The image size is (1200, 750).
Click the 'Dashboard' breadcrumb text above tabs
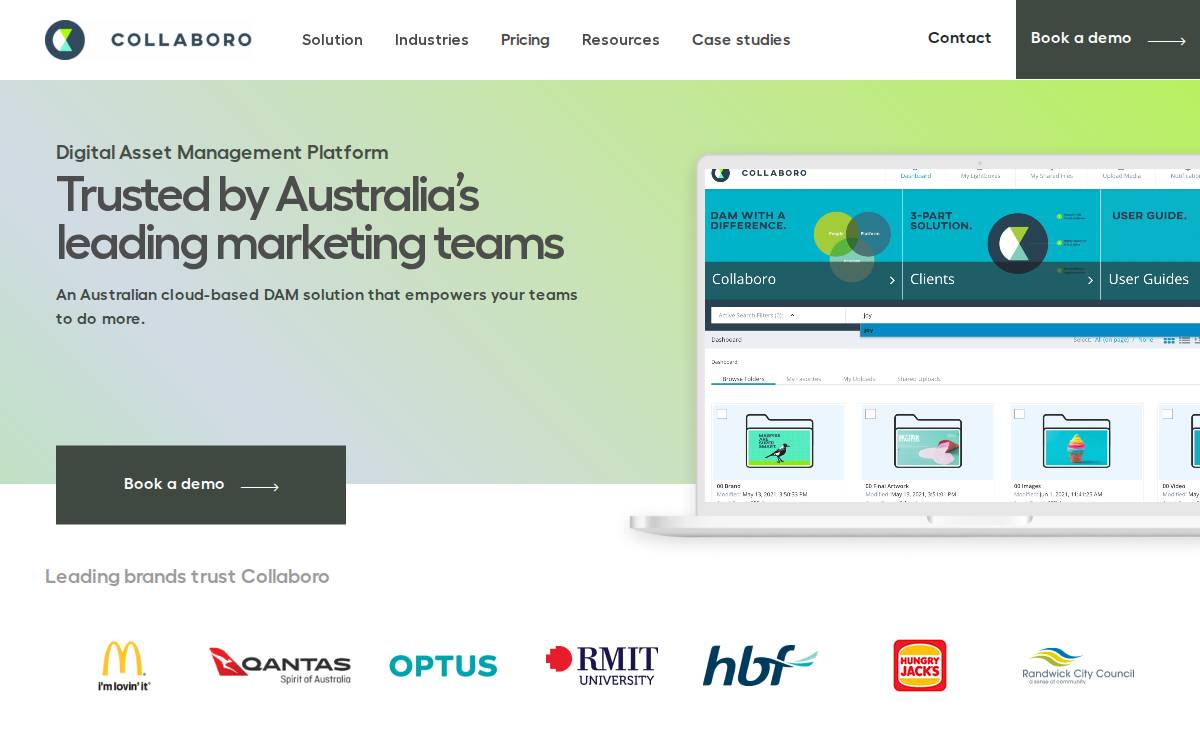[725, 362]
